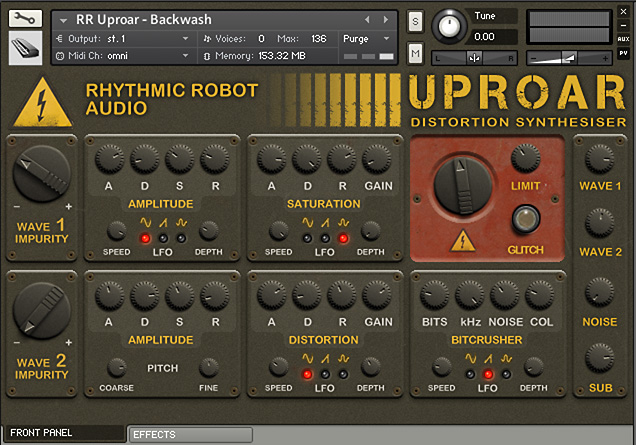Image resolution: width=636 pixels, height=445 pixels.
Task: Click the keyboard icon under the wrench
Action: pyautogui.click(x=25, y=47)
